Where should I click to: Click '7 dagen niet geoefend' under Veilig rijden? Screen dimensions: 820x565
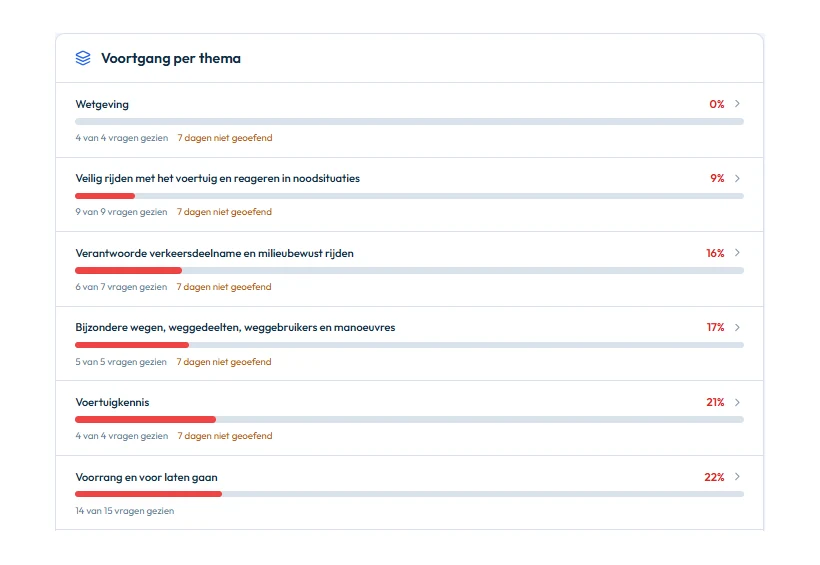pyautogui.click(x=224, y=212)
